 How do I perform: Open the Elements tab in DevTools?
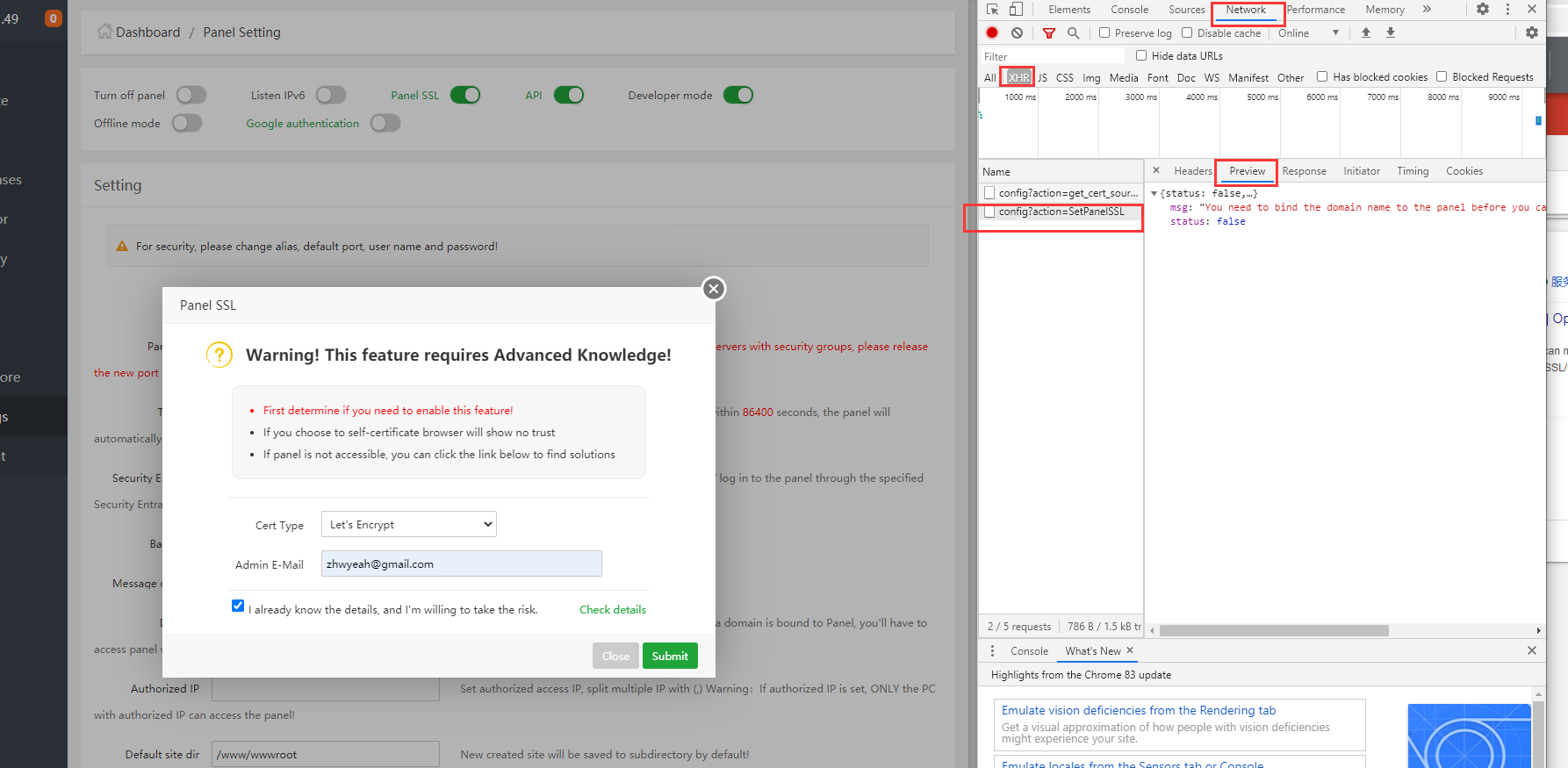(x=1069, y=10)
